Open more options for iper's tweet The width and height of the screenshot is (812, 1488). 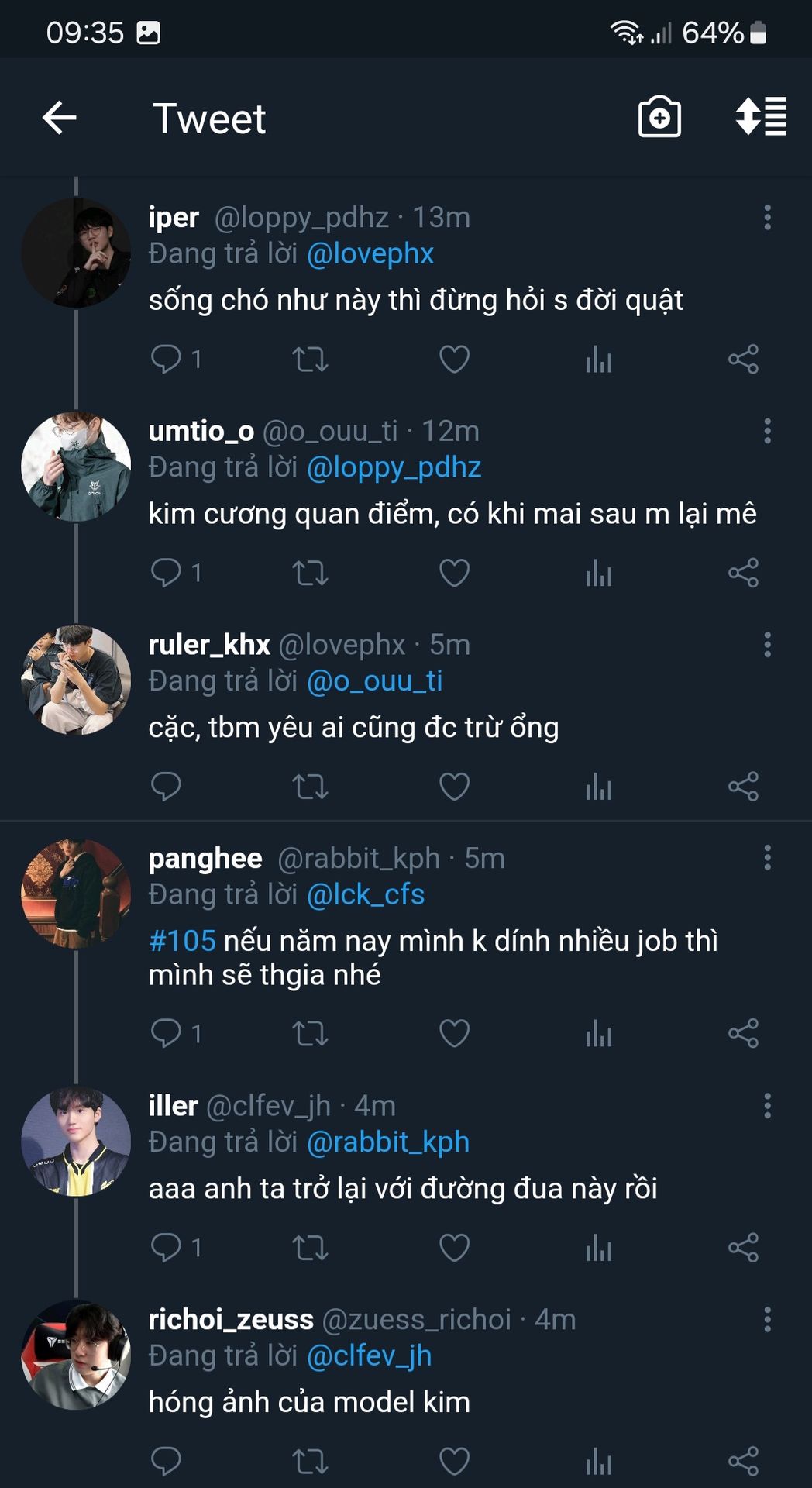click(x=767, y=218)
